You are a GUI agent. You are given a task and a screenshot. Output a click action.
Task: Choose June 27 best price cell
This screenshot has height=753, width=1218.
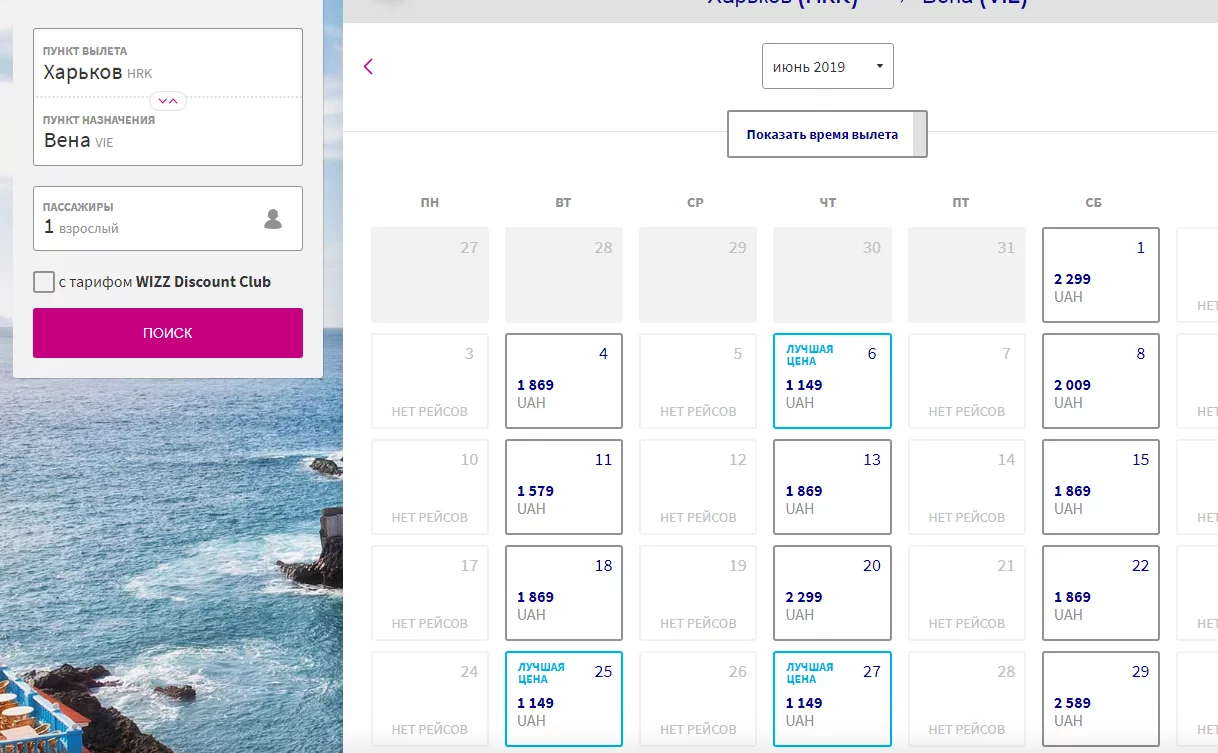click(832, 699)
